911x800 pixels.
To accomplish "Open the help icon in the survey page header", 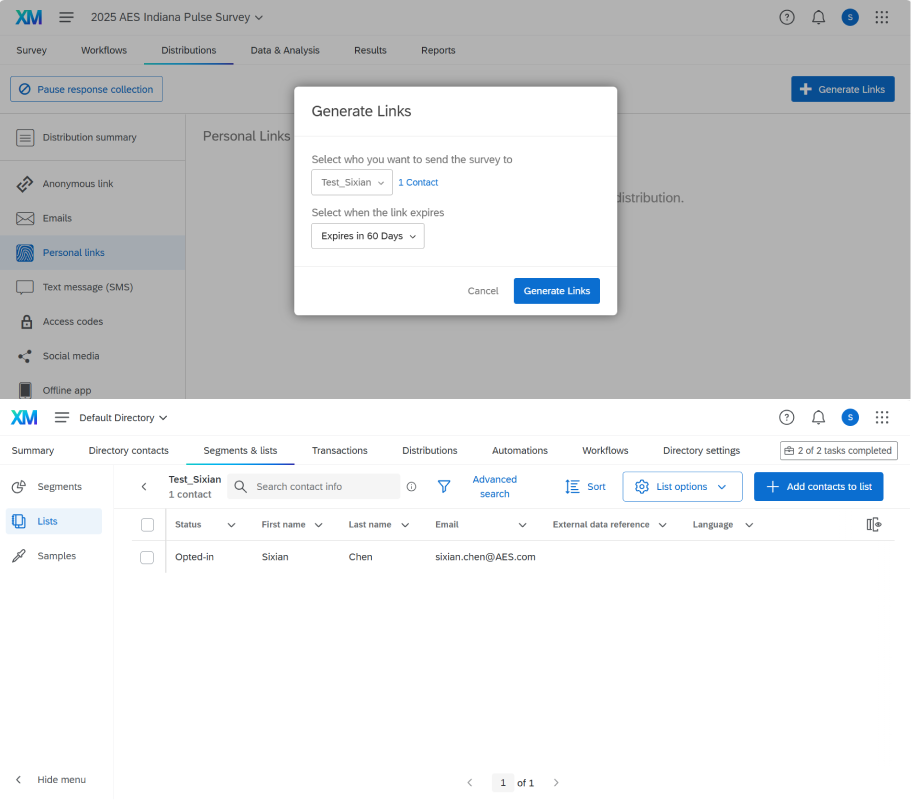I will (787, 17).
